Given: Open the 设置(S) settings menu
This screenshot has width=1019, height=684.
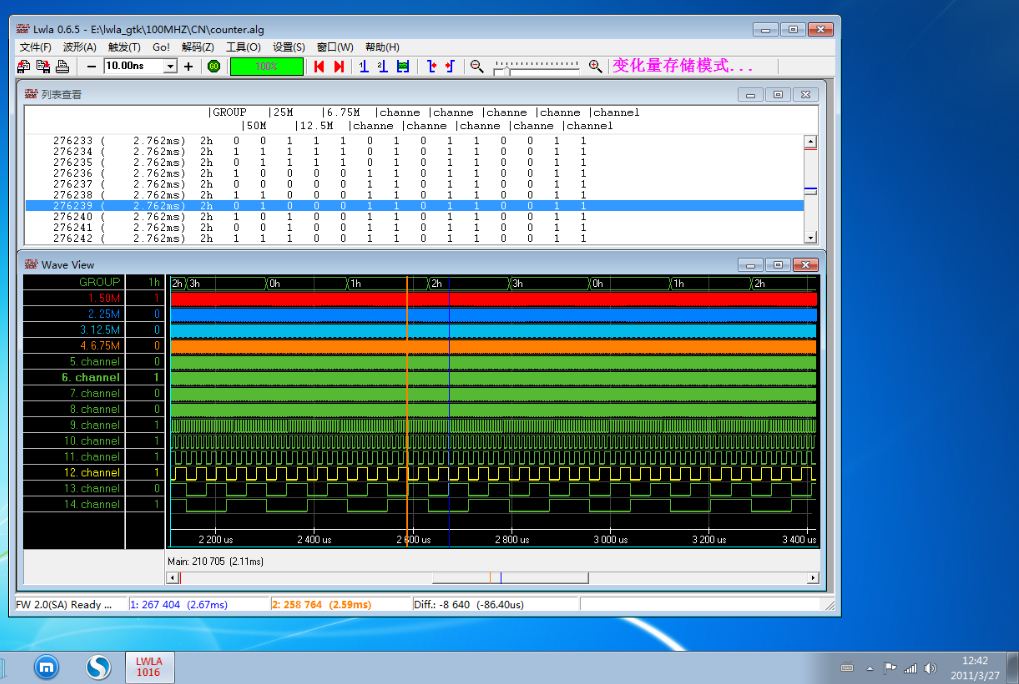Looking at the screenshot, I should 289,47.
